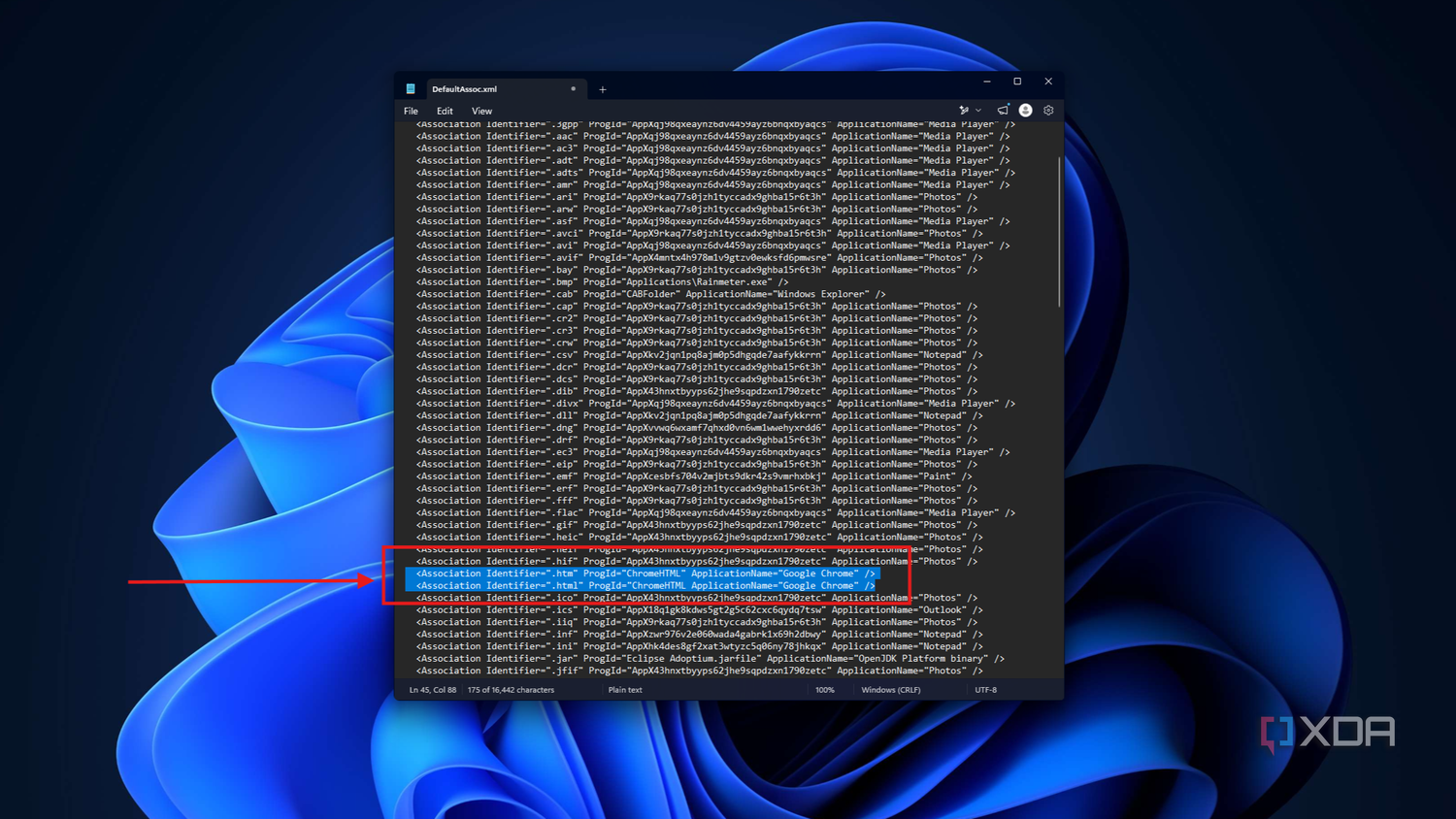The height and width of the screenshot is (819, 1456).
Task: Open the feedback megaphone icon
Action: coord(1003,111)
